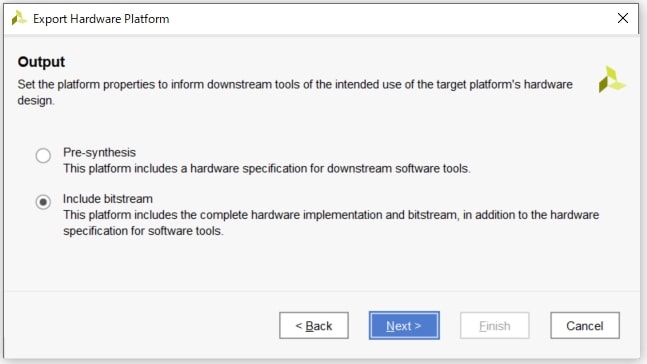
Task: Click the Export Hardware Platform title text
Action: pos(101,19)
